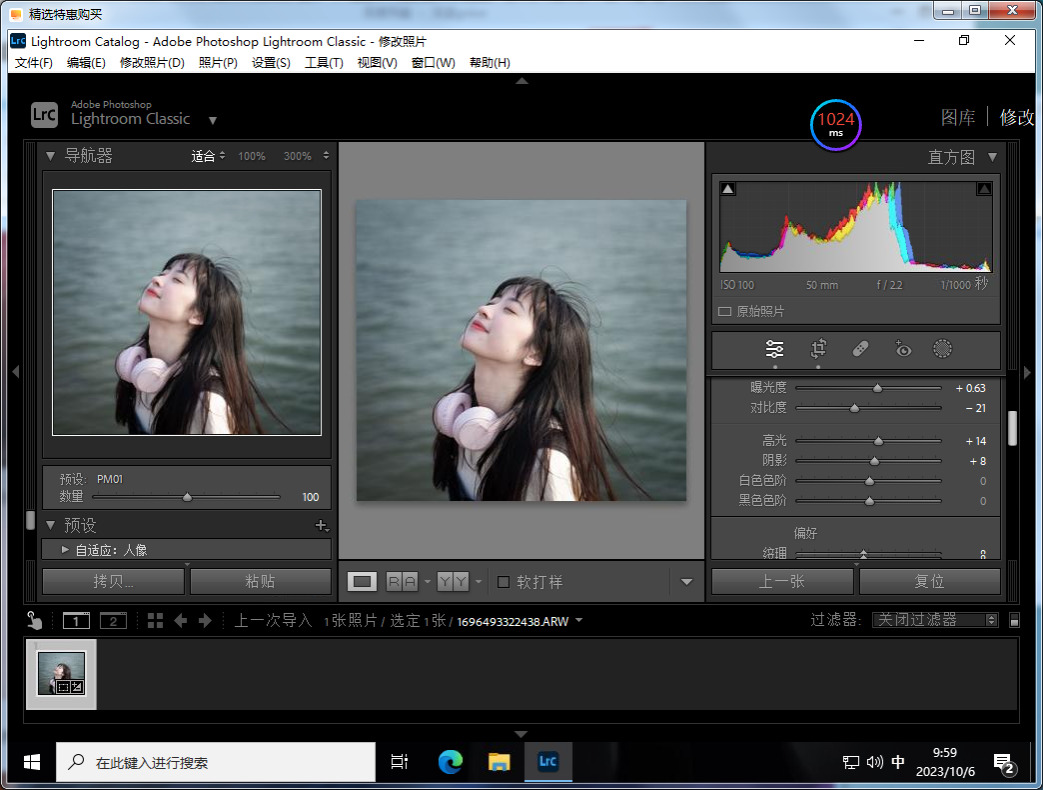Select the Edit sliders tool icon
Screen dimensions: 1043x790
774,349
